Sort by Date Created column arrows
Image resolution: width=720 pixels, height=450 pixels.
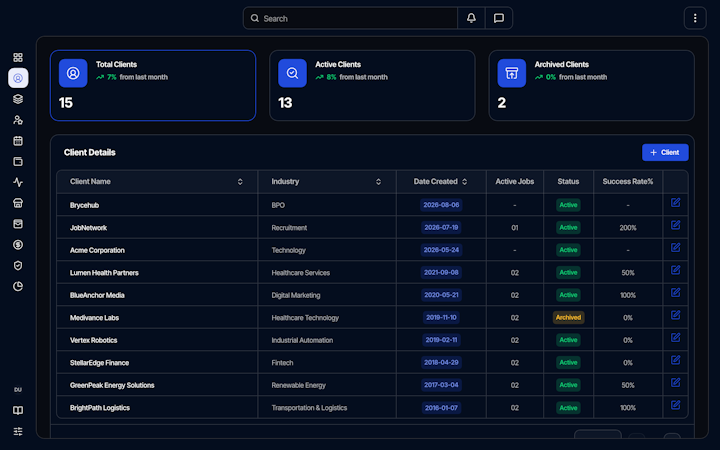point(465,182)
